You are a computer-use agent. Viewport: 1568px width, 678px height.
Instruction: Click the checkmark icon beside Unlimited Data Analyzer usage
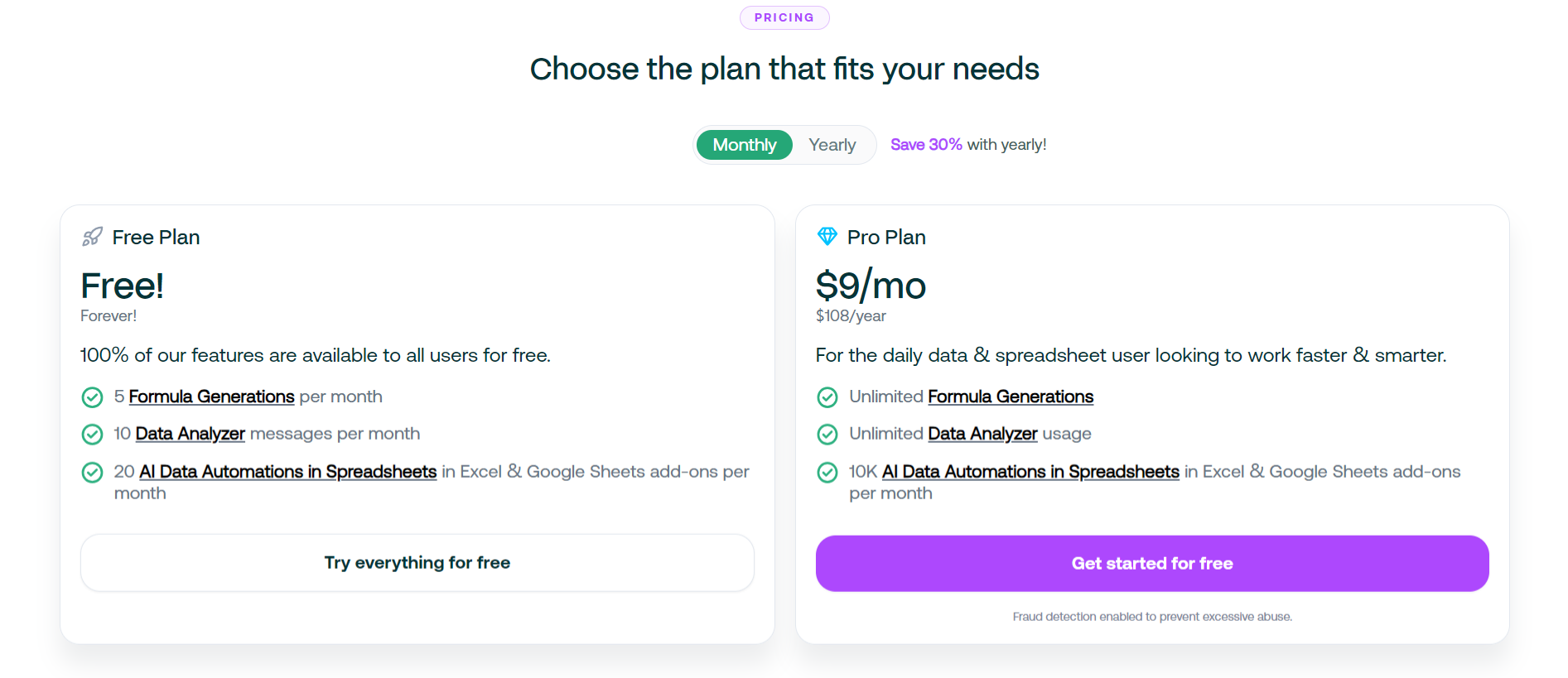(827, 434)
